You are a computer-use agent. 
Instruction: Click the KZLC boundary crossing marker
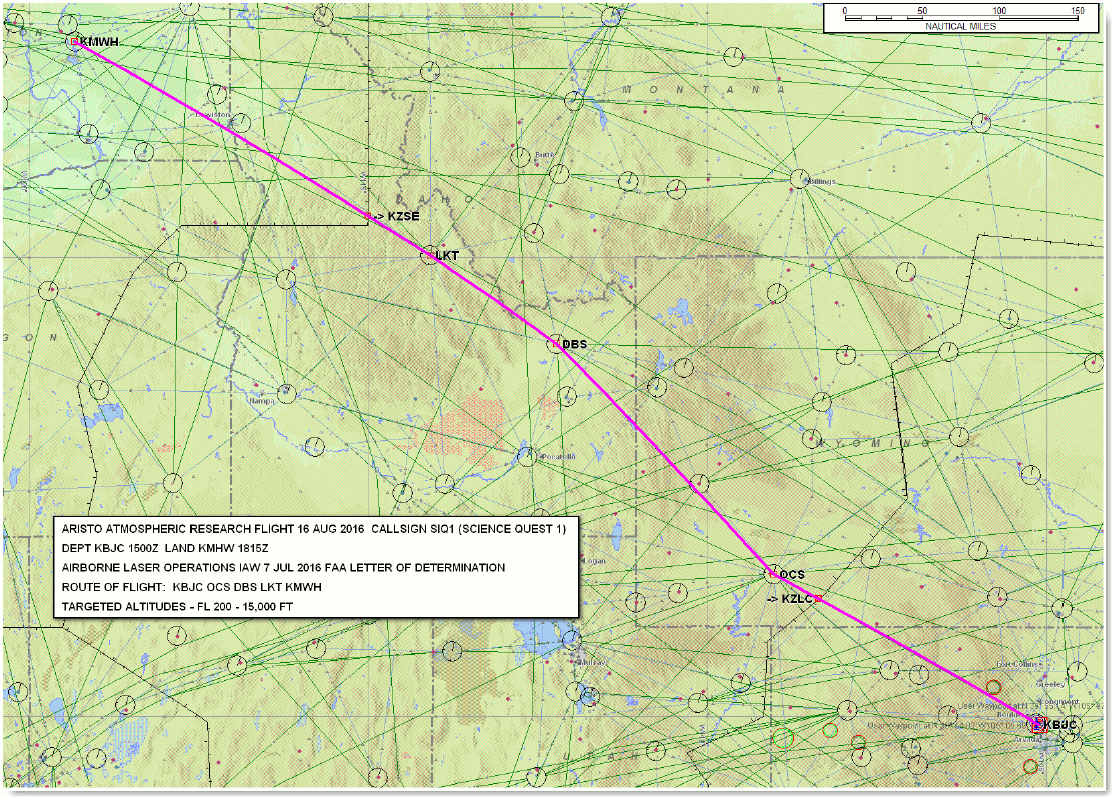coord(817,598)
